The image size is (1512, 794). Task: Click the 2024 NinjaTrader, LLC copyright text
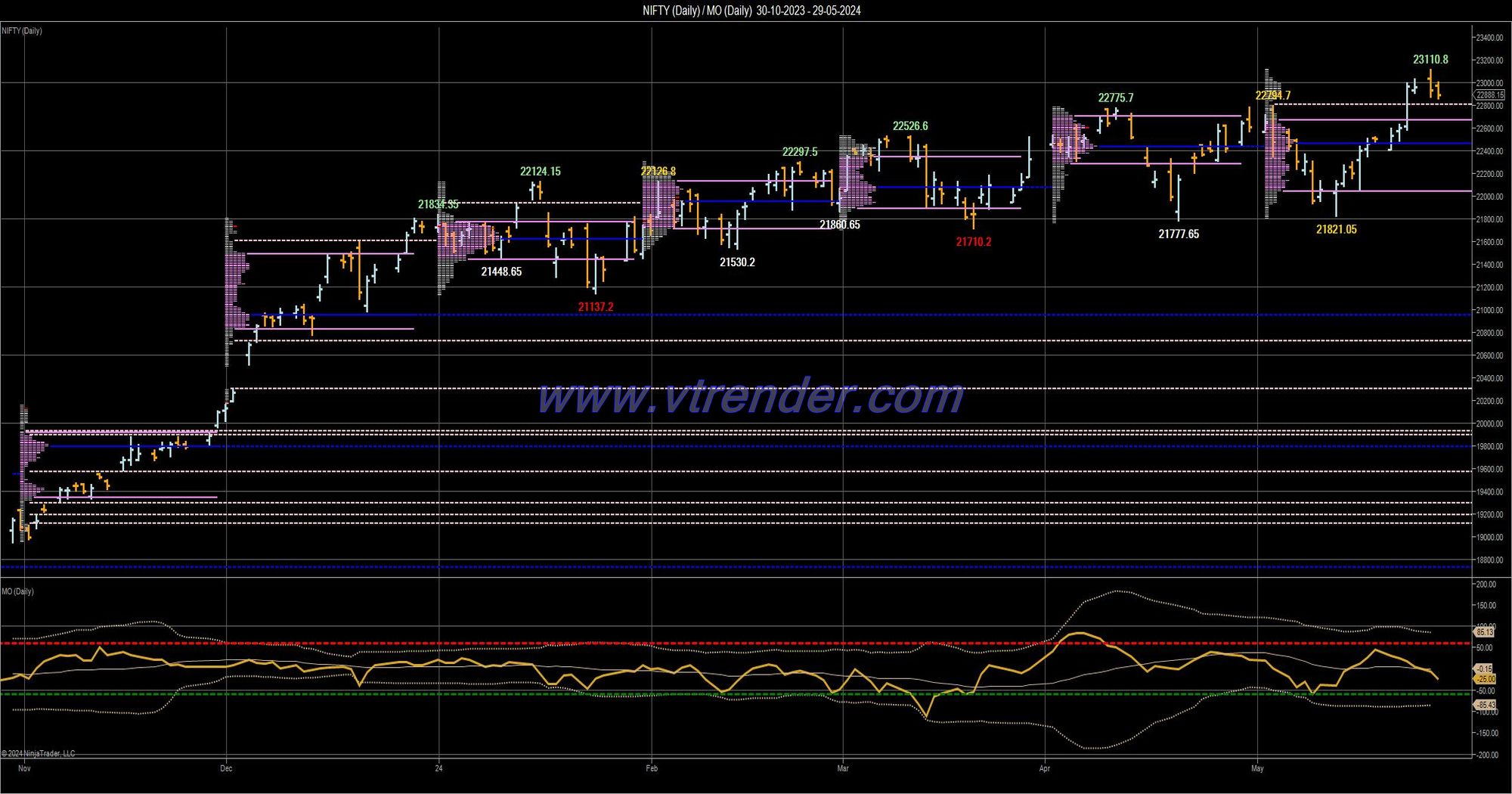(39, 753)
